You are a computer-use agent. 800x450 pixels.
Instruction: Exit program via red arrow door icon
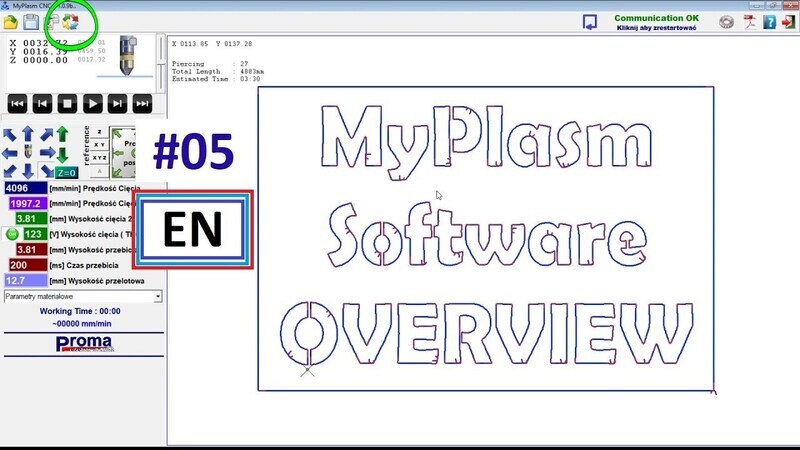788,22
